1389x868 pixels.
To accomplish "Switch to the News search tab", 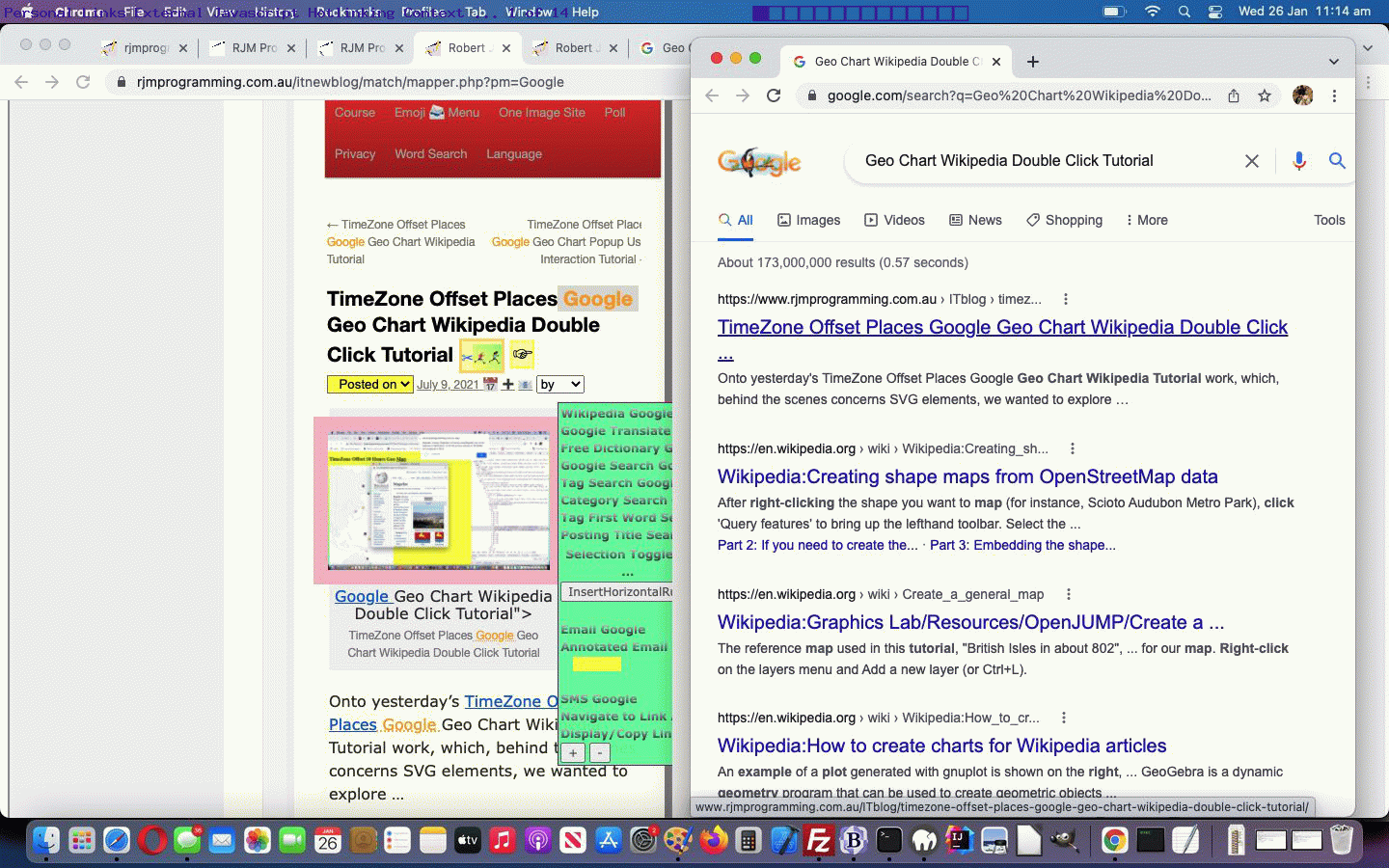I will (975, 220).
